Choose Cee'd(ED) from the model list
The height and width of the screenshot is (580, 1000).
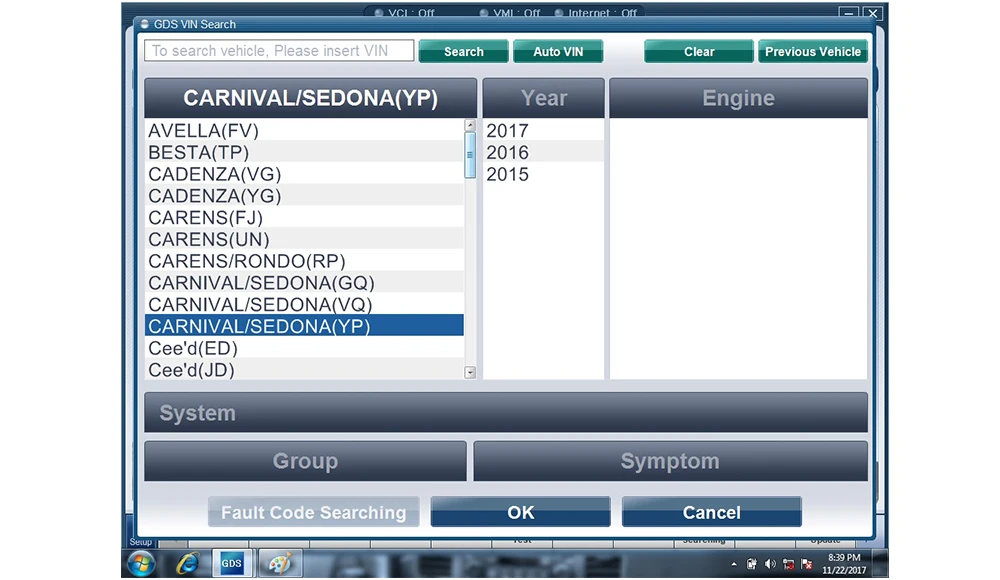[x=304, y=347]
